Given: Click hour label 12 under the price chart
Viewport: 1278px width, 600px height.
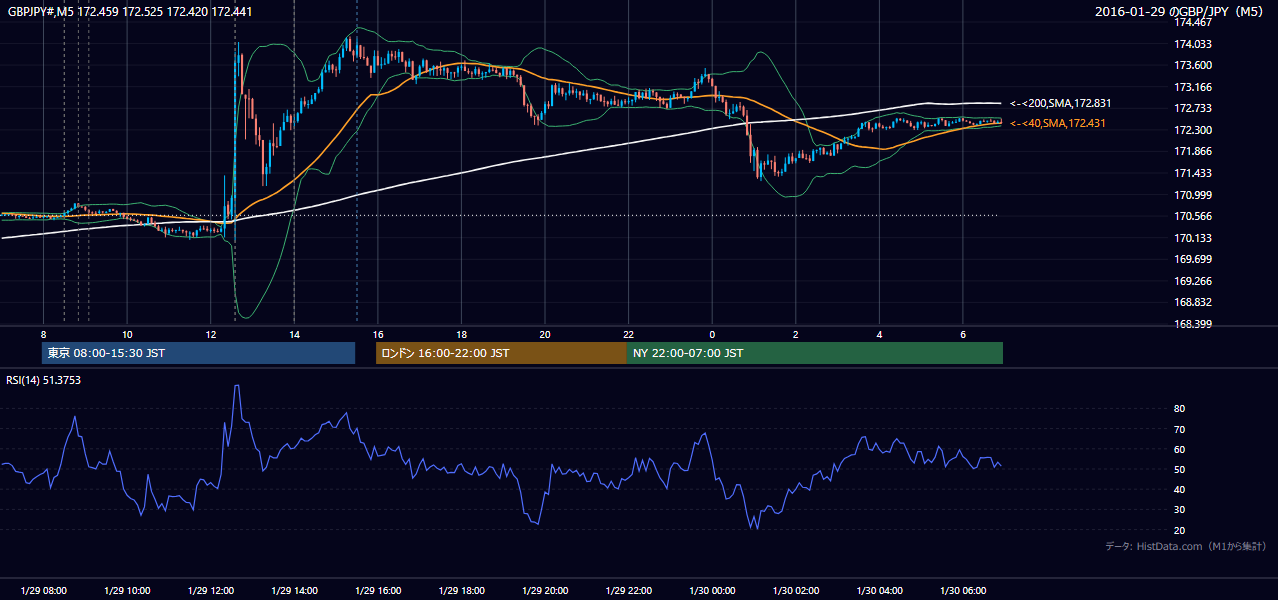Looking at the screenshot, I should pos(210,334).
